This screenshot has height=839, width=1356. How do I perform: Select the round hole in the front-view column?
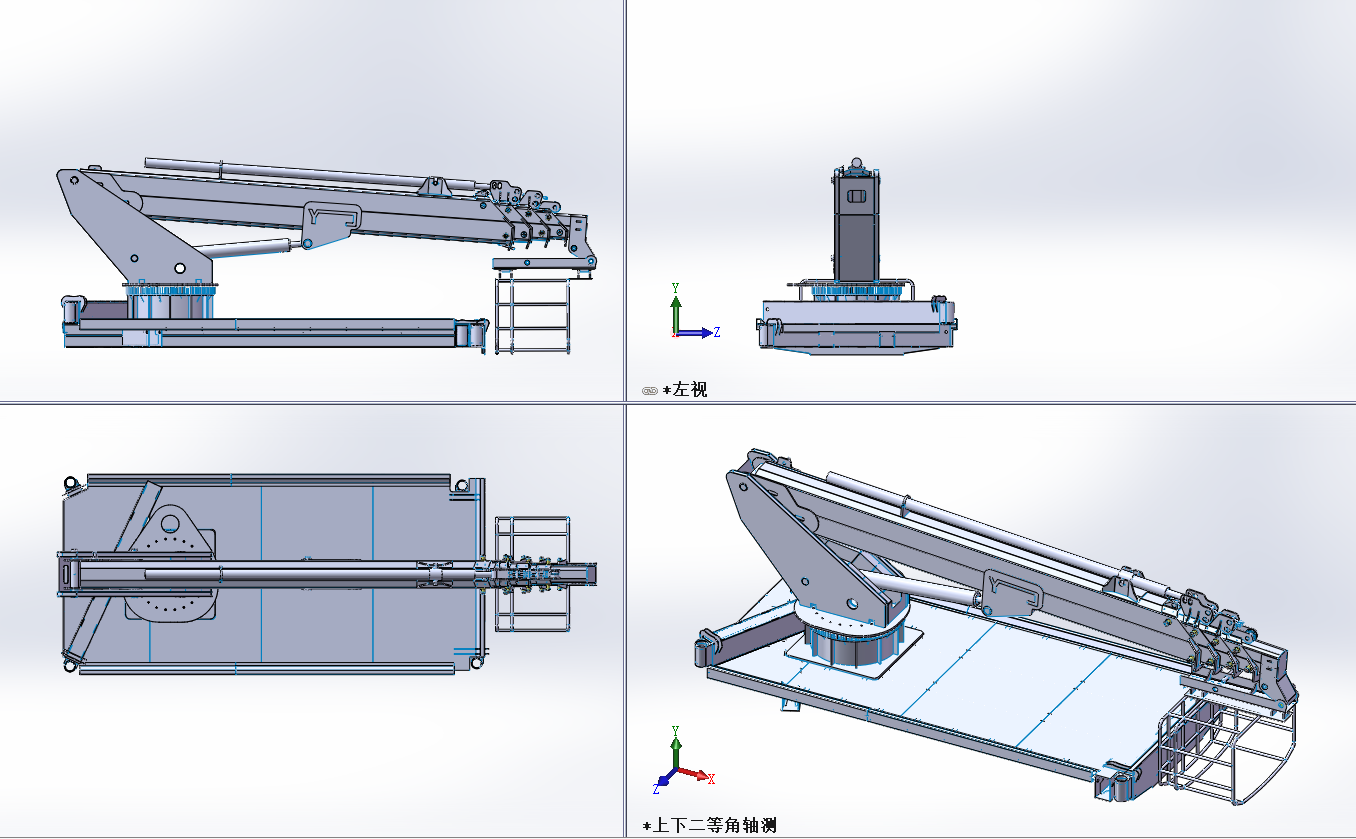179,268
